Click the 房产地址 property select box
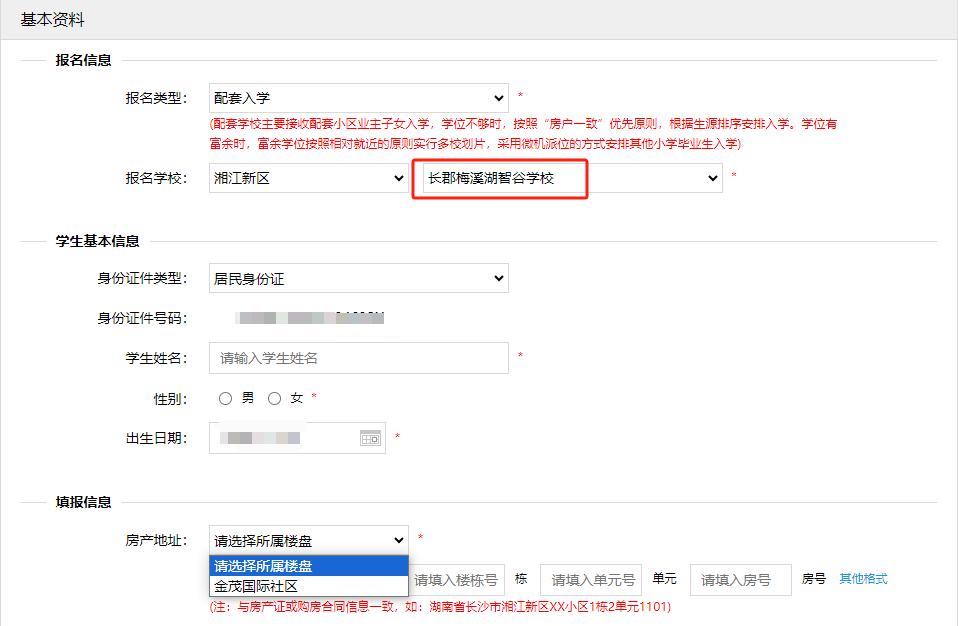The height and width of the screenshot is (626, 958). [309, 540]
